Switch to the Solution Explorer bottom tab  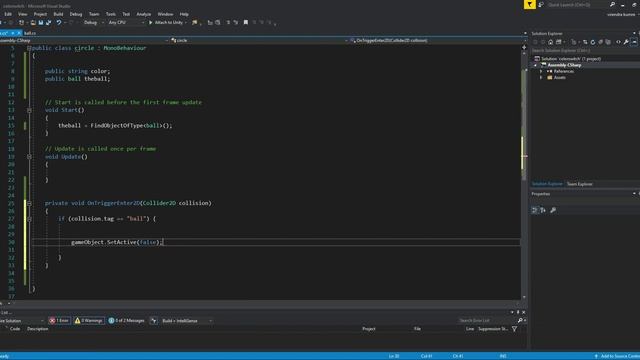tap(547, 184)
